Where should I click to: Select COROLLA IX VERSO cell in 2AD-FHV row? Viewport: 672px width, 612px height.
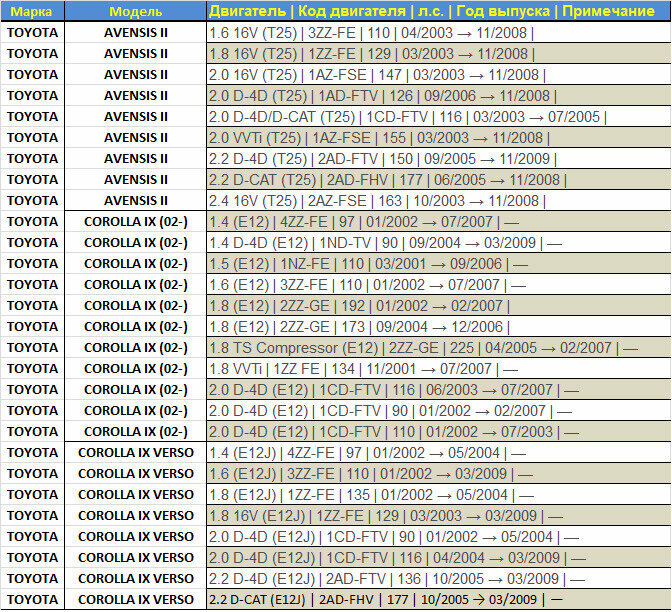135,600
